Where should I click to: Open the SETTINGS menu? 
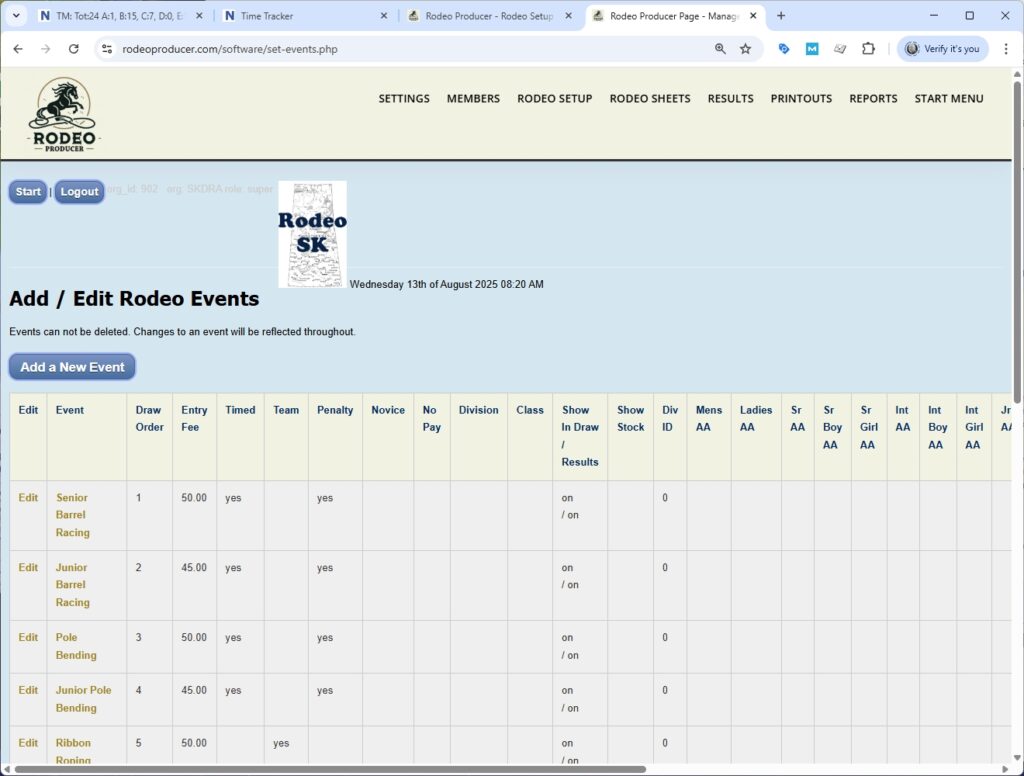(404, 99)
